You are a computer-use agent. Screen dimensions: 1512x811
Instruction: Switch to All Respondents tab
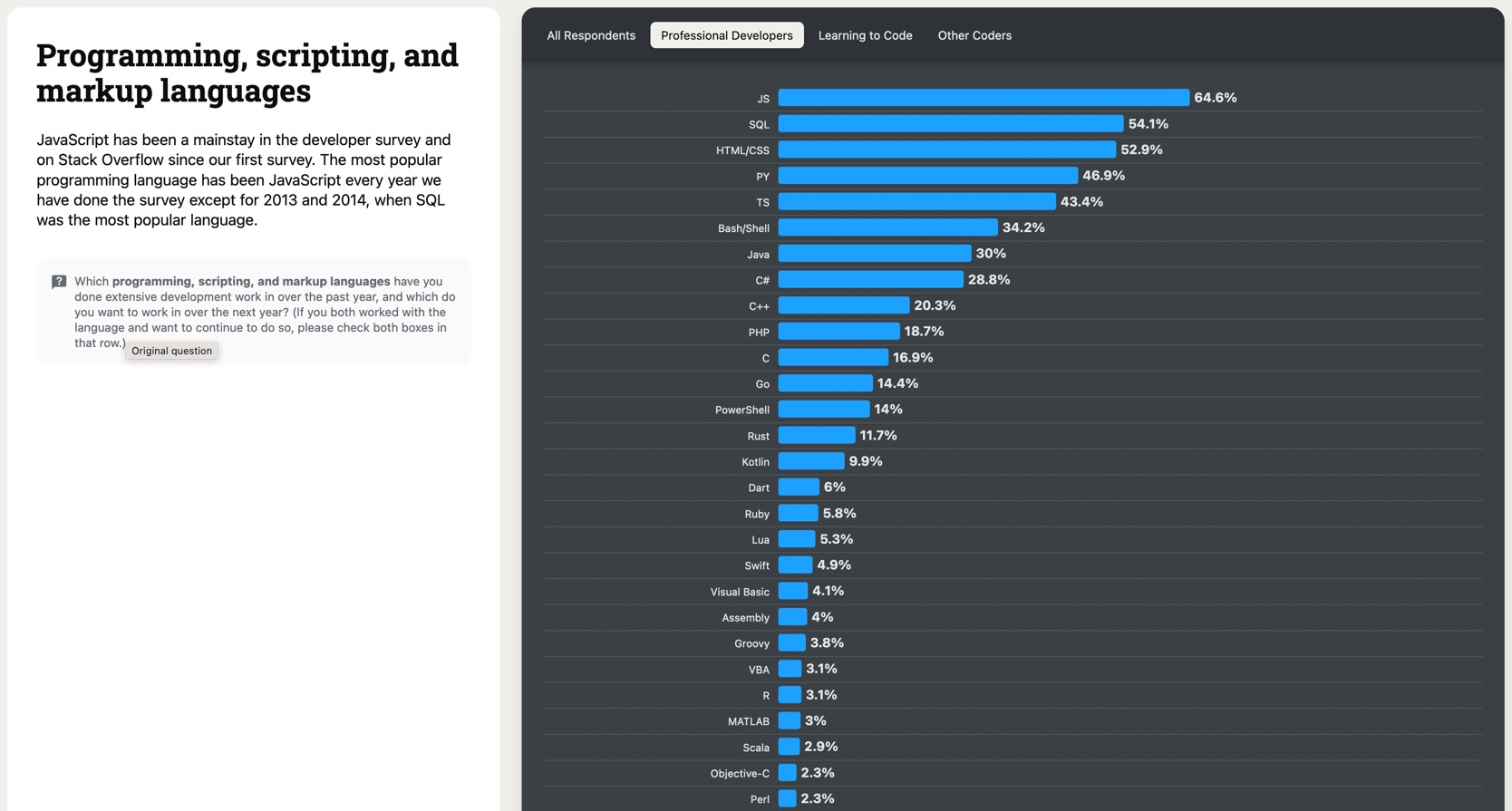coord(591,35)
